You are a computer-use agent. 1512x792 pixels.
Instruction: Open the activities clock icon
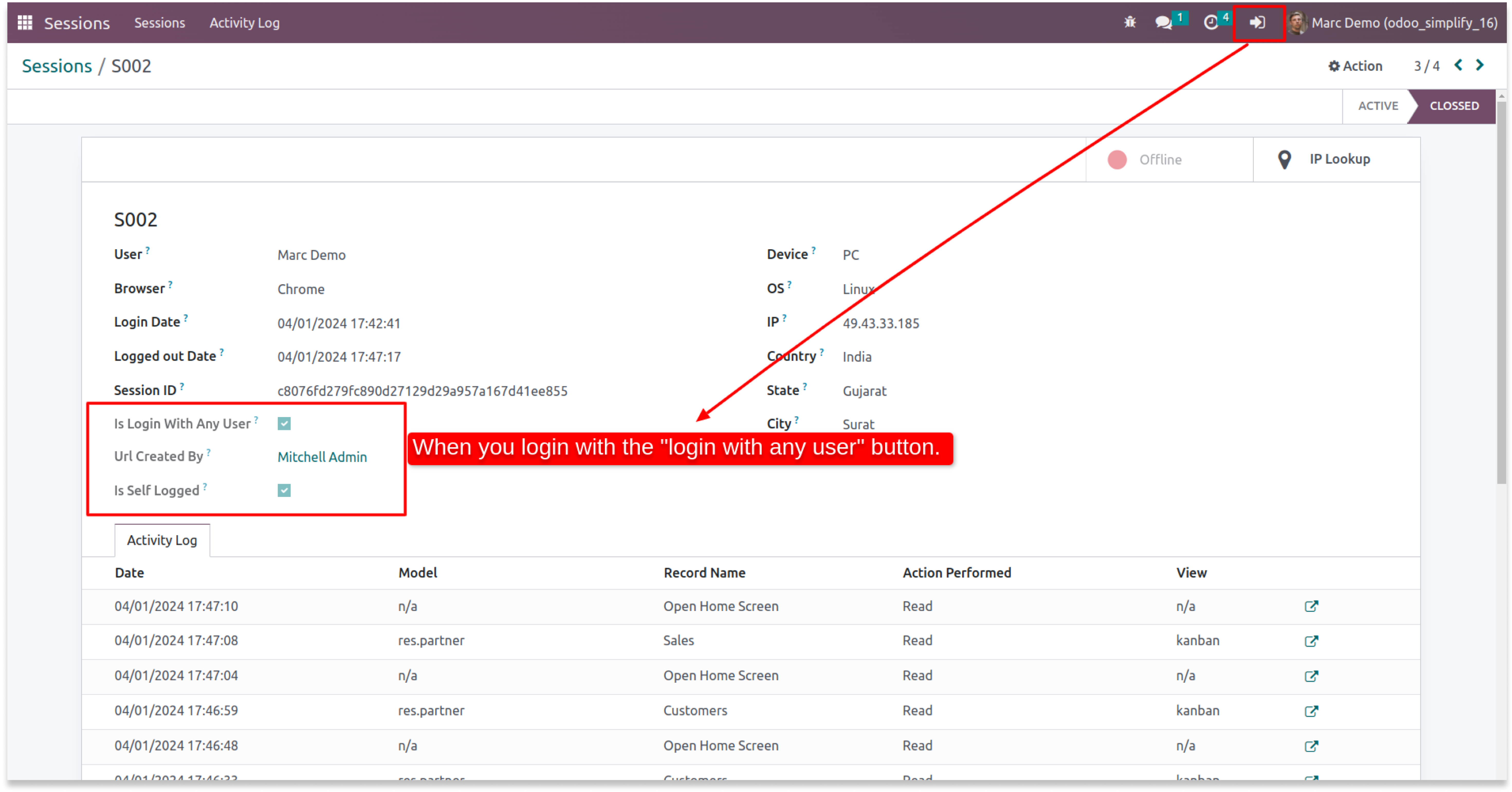point(1211,22)
